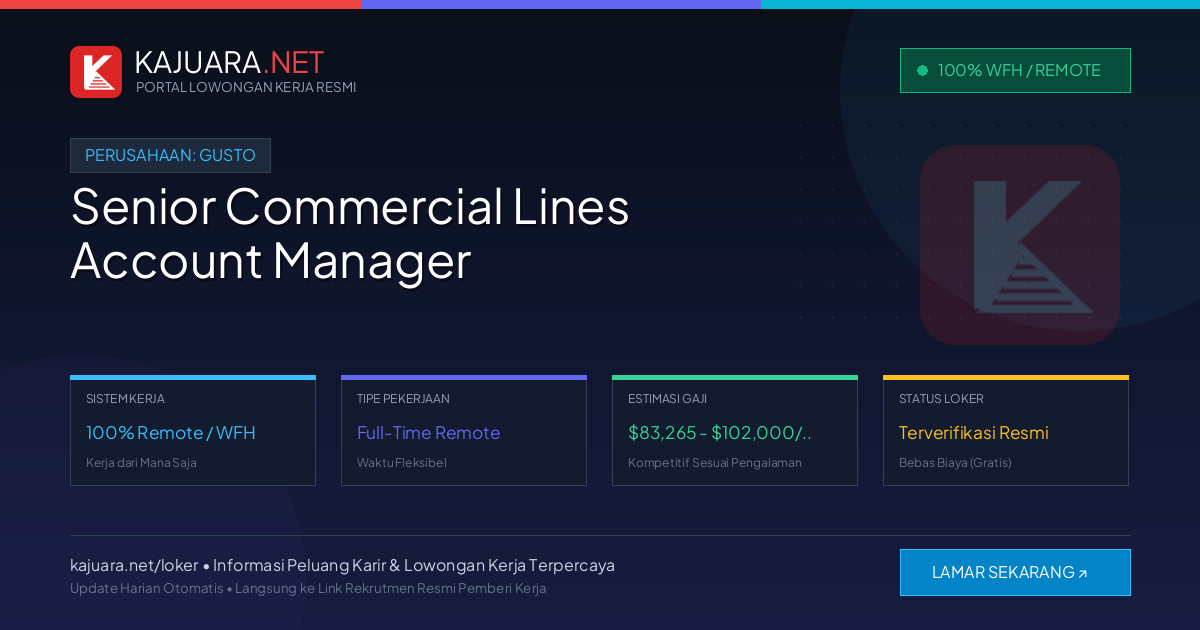The width and height of the screenshot is (1200, 630).
Task: Open the ESTIMASI GAJI card
Action: [735, 431]
